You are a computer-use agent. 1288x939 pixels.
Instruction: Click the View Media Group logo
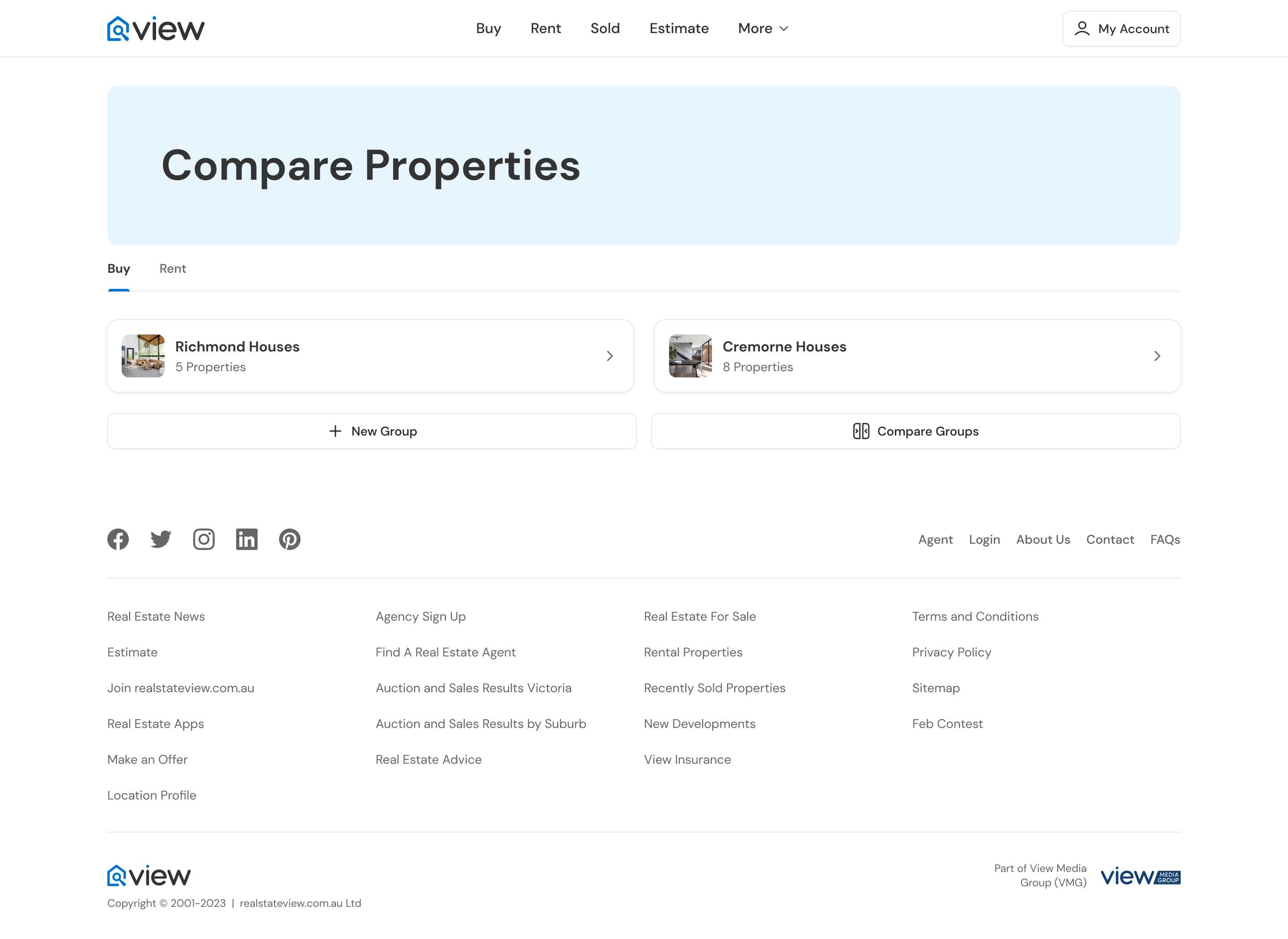click(x=1140, y=876)
